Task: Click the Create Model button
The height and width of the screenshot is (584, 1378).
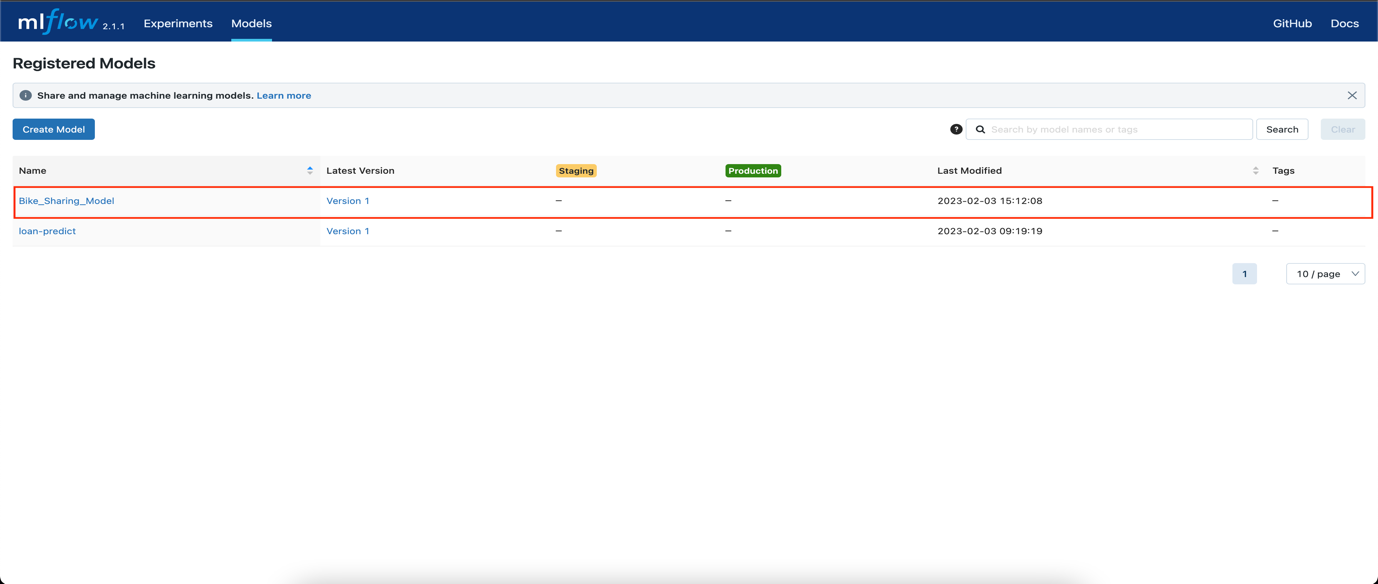Action: coord(54,129)
